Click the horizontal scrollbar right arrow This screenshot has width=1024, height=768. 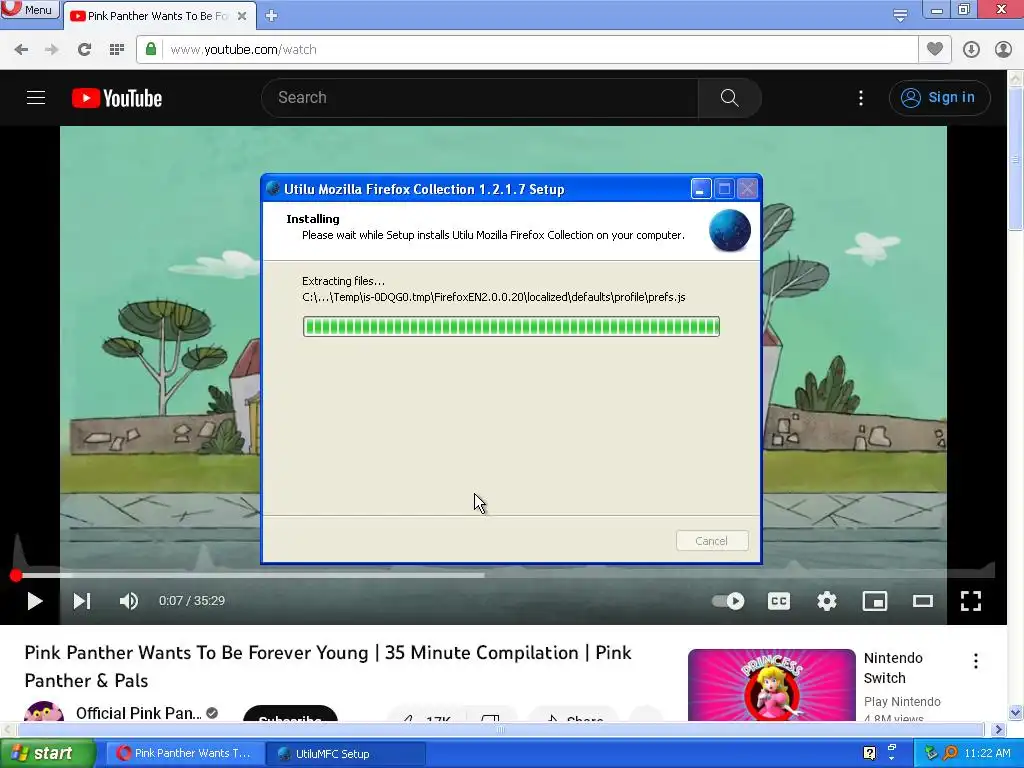point(999,729)
